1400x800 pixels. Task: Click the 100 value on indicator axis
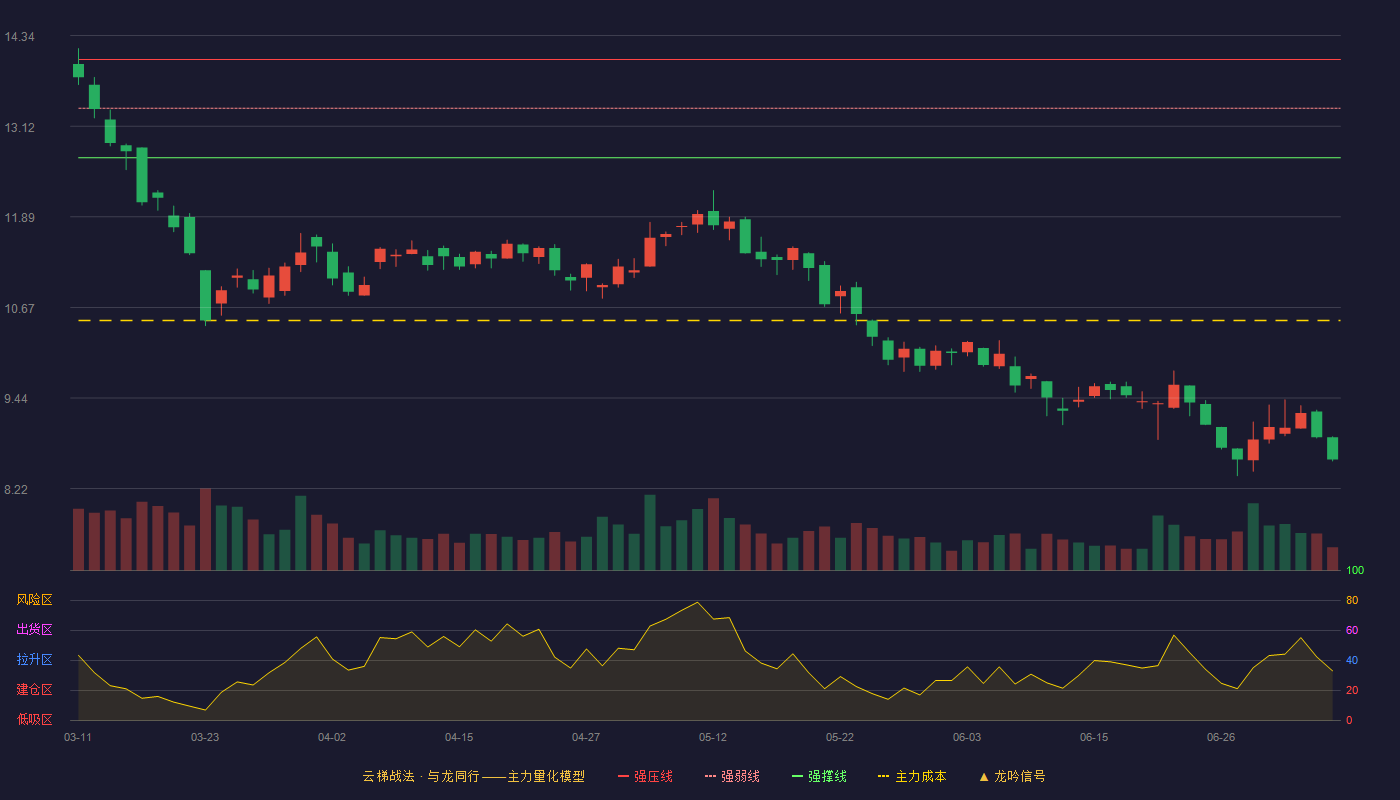click(1355, 571)
